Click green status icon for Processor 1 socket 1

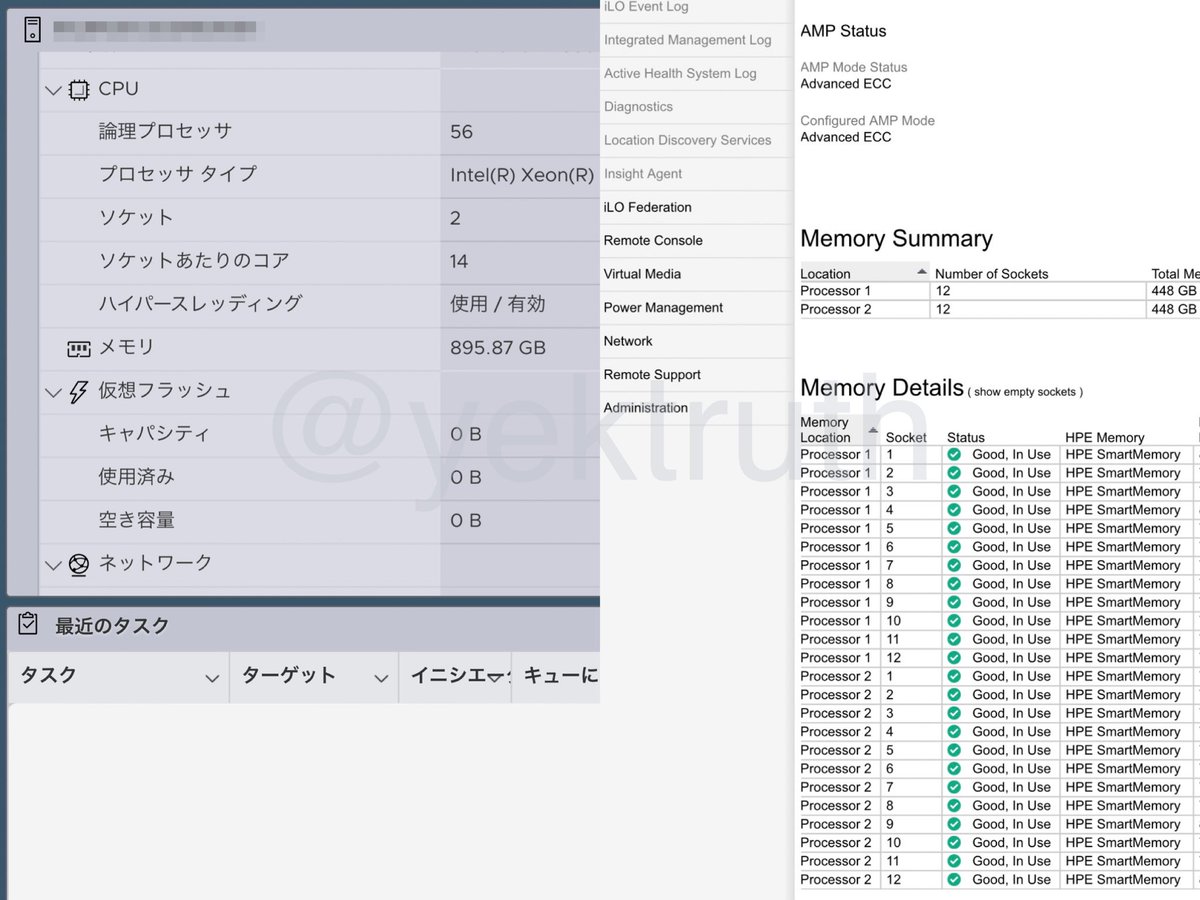click(x=954, y=454)
